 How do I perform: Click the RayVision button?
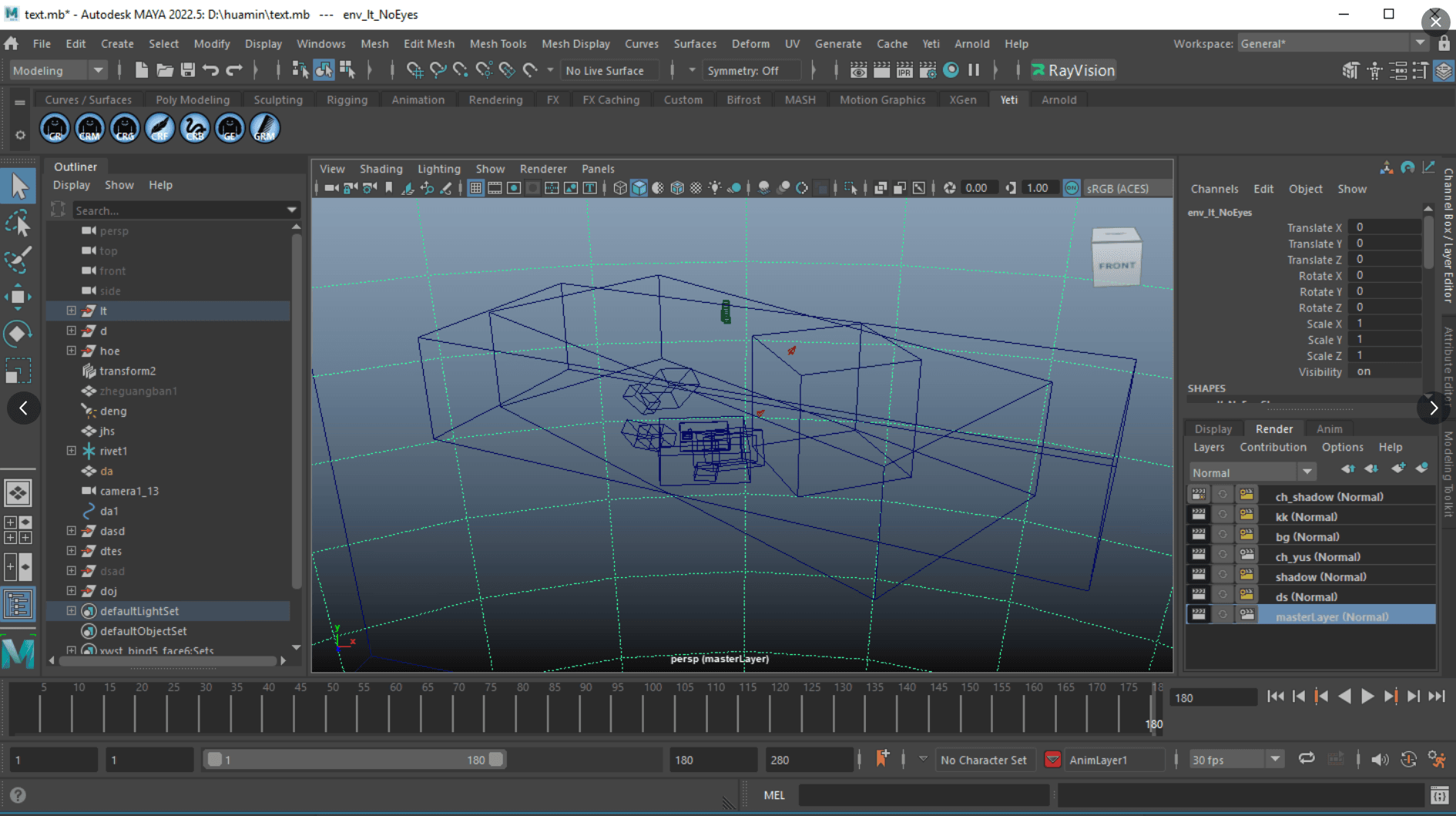(1073, 70)
